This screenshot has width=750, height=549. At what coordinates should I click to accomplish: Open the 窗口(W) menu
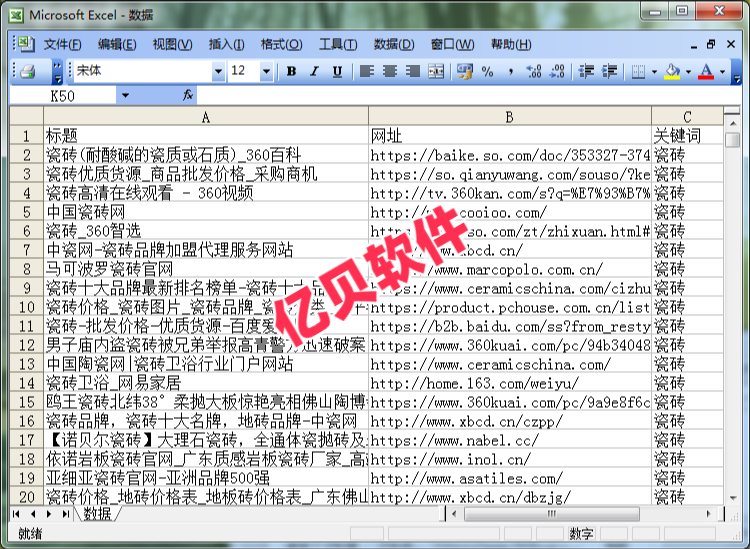[x=452, y=44]
